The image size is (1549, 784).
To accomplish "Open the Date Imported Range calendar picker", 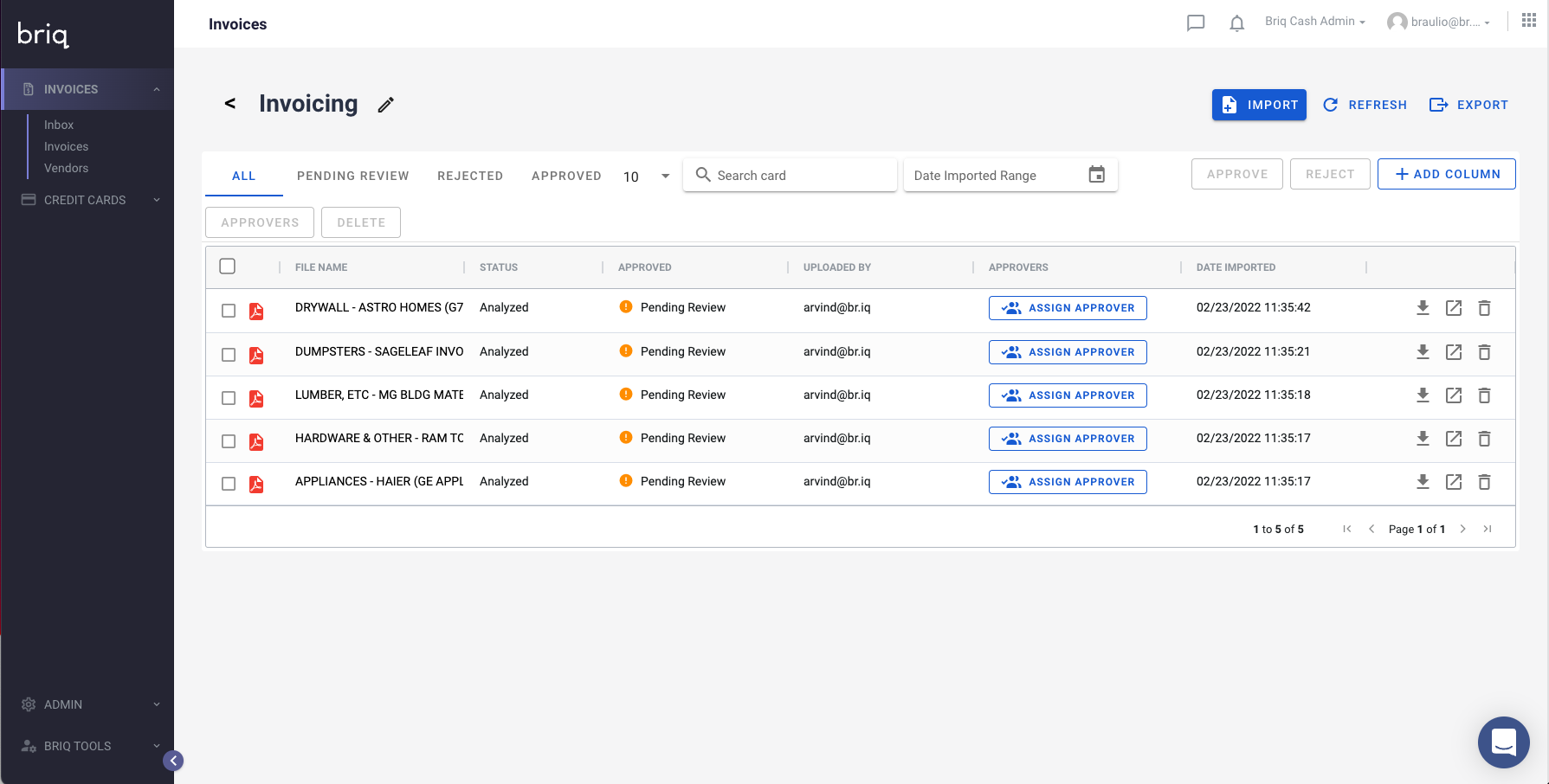I will point(1096,174).
